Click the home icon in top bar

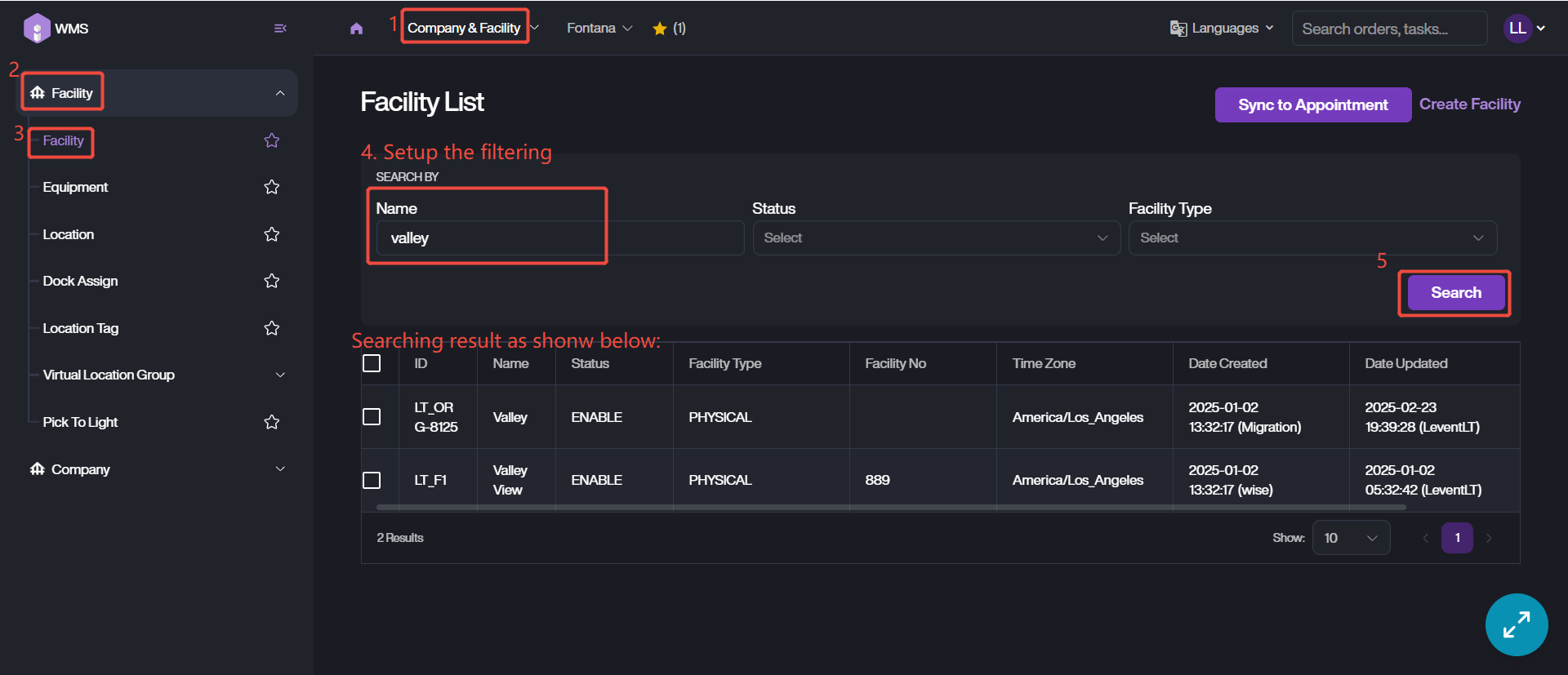(x=356, y=29)
